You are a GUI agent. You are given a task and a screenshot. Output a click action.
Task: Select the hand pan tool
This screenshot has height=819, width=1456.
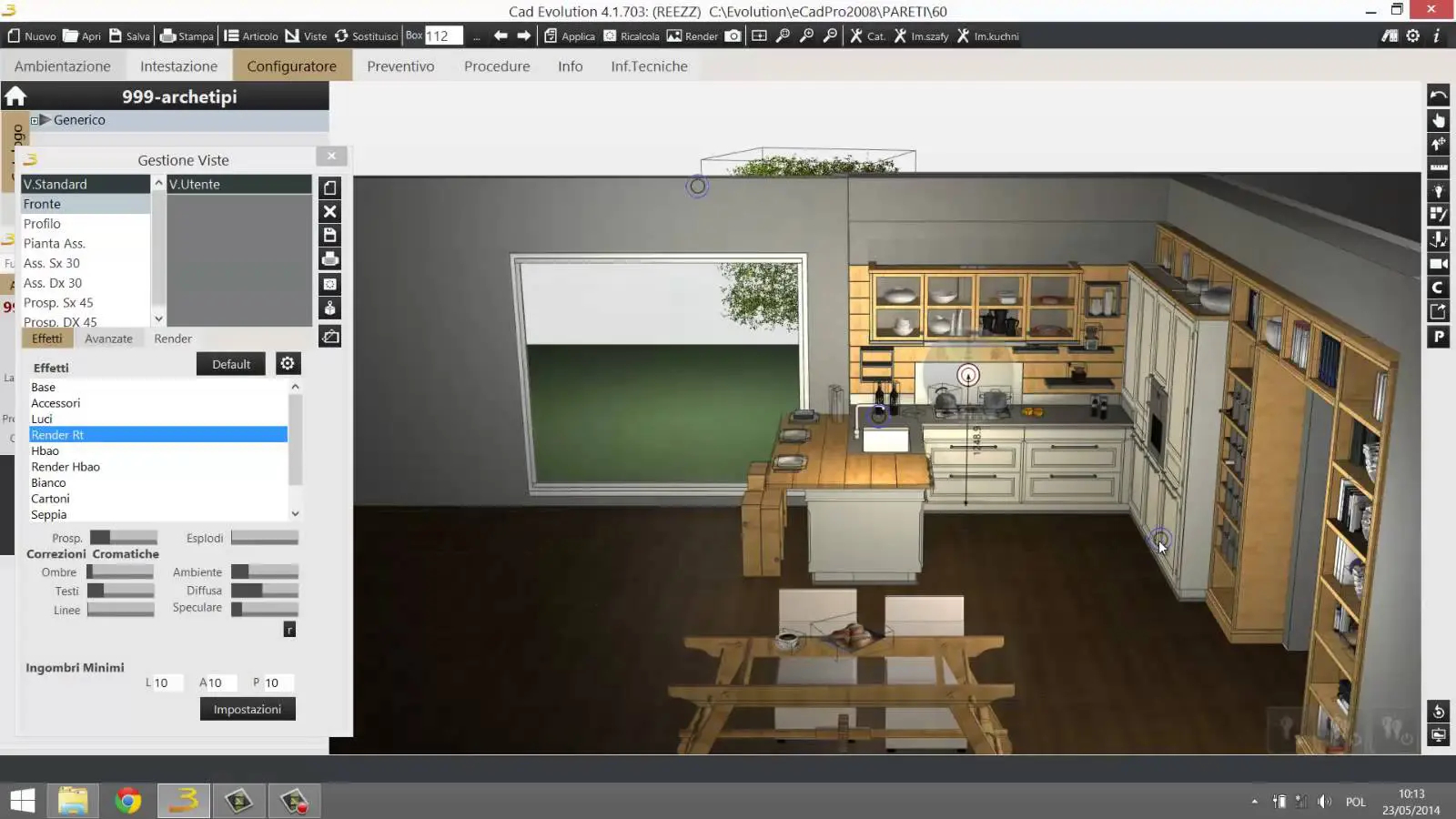pyautogui.click(x=1438, y=120)
